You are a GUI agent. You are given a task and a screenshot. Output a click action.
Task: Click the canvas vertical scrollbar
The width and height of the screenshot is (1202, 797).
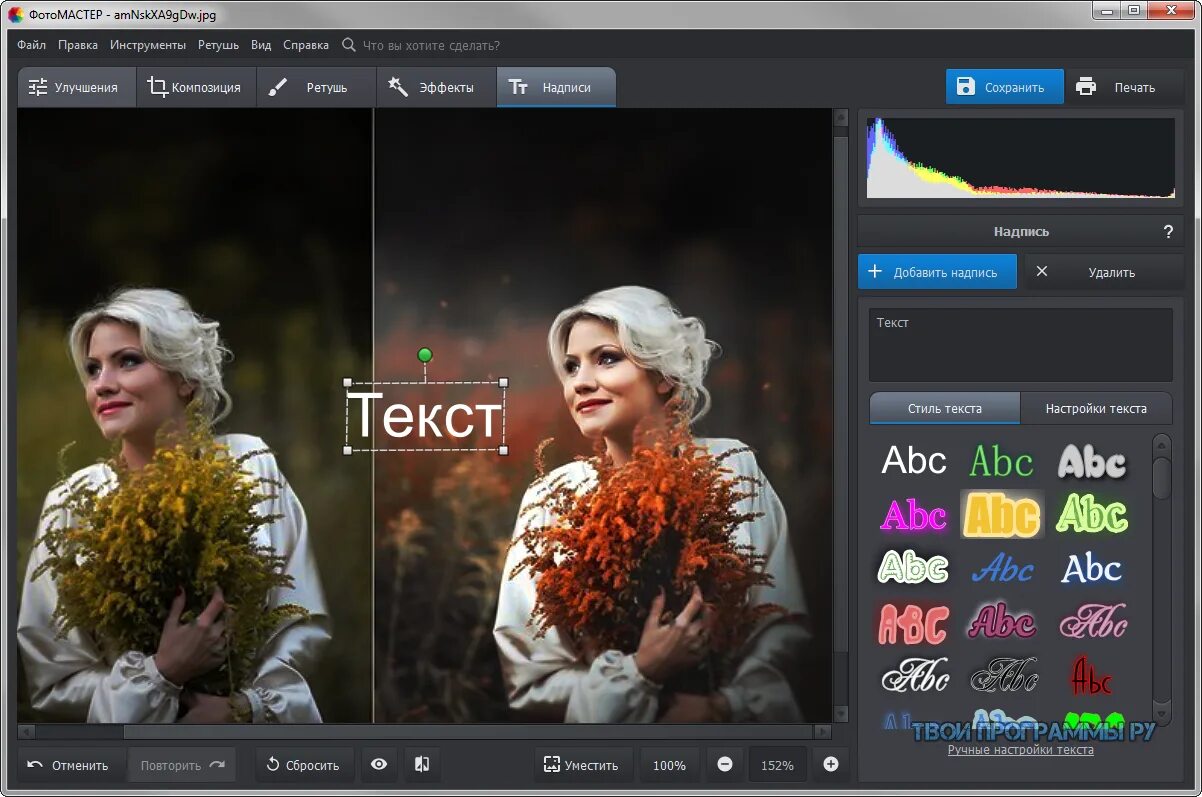841,415
